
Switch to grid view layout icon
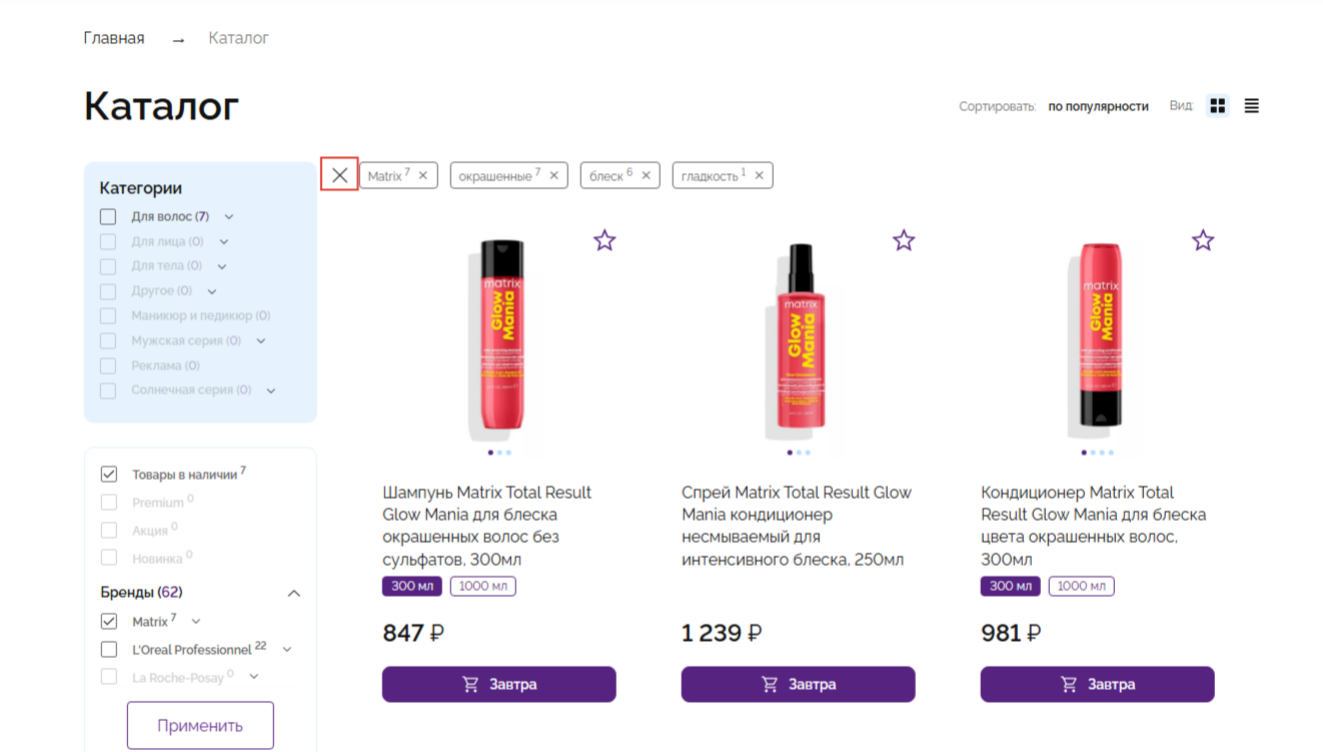pyautogui.click(x=1217, y=106)
